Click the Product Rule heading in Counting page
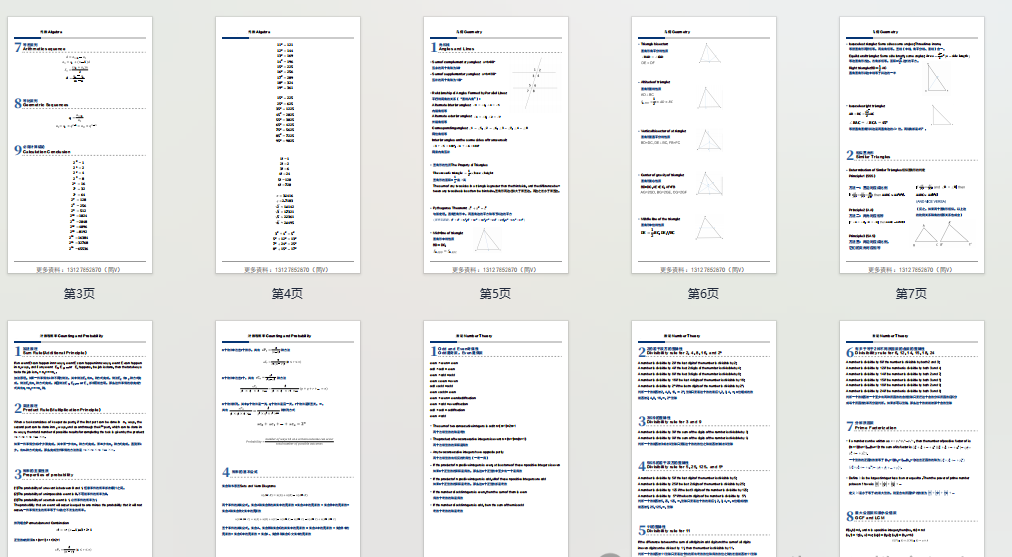This screenshot has height=557, width=1012. 62,409
